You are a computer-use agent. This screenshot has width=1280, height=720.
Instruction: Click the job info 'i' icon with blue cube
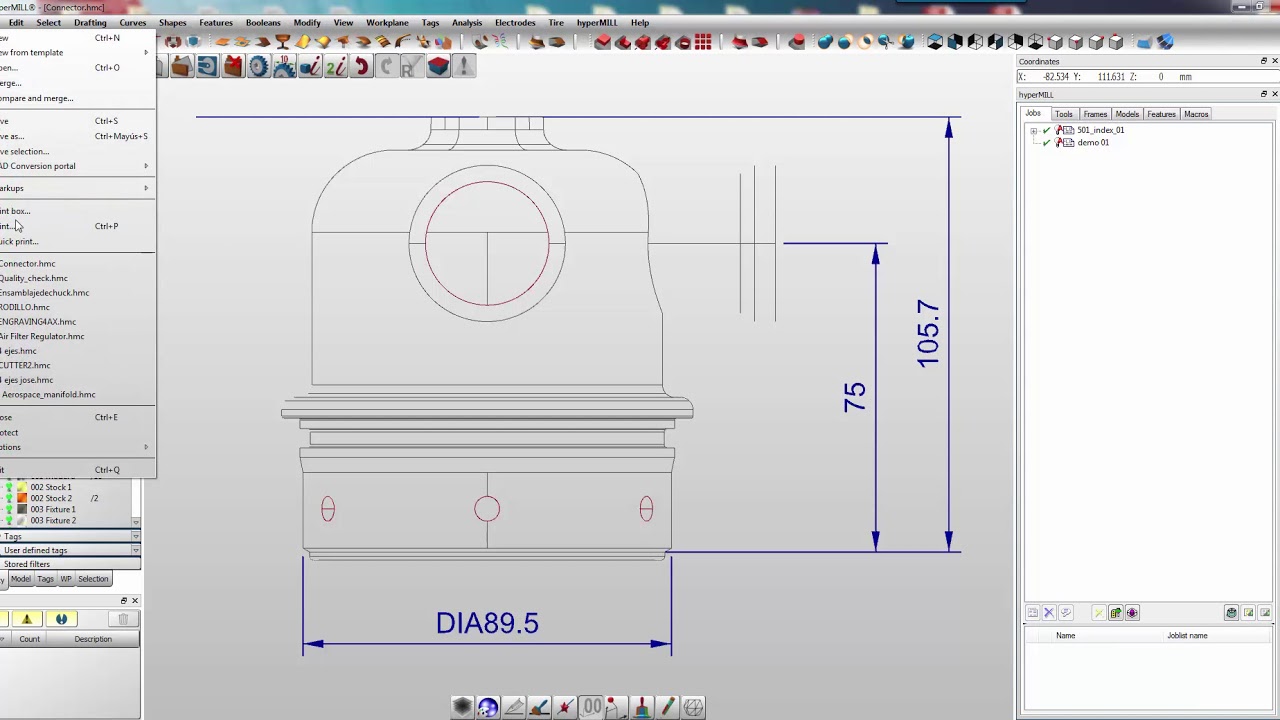coord(310,67)
